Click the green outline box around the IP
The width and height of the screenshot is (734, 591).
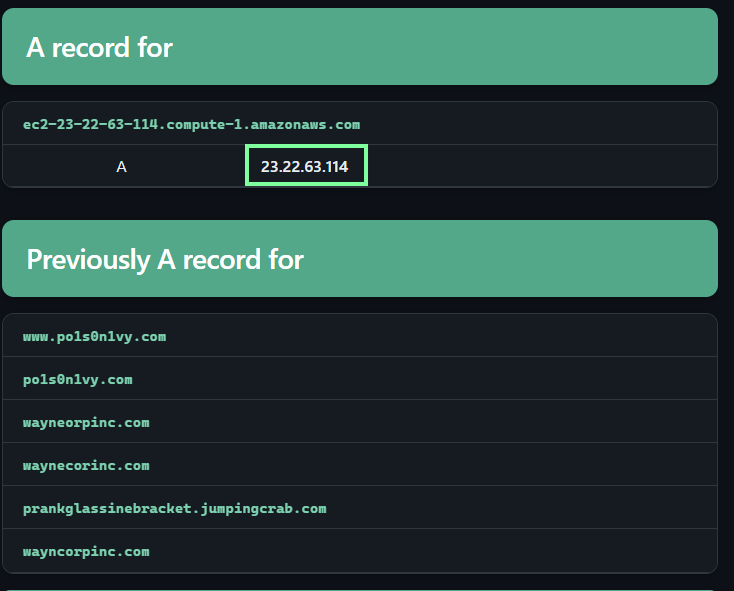pos(306,147)
